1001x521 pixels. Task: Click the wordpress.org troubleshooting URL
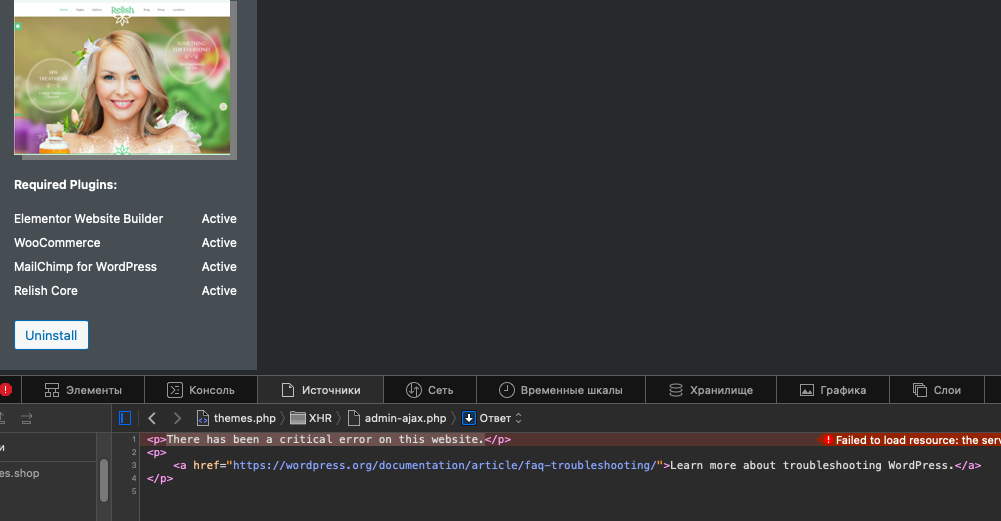click(x=444, y=465)
